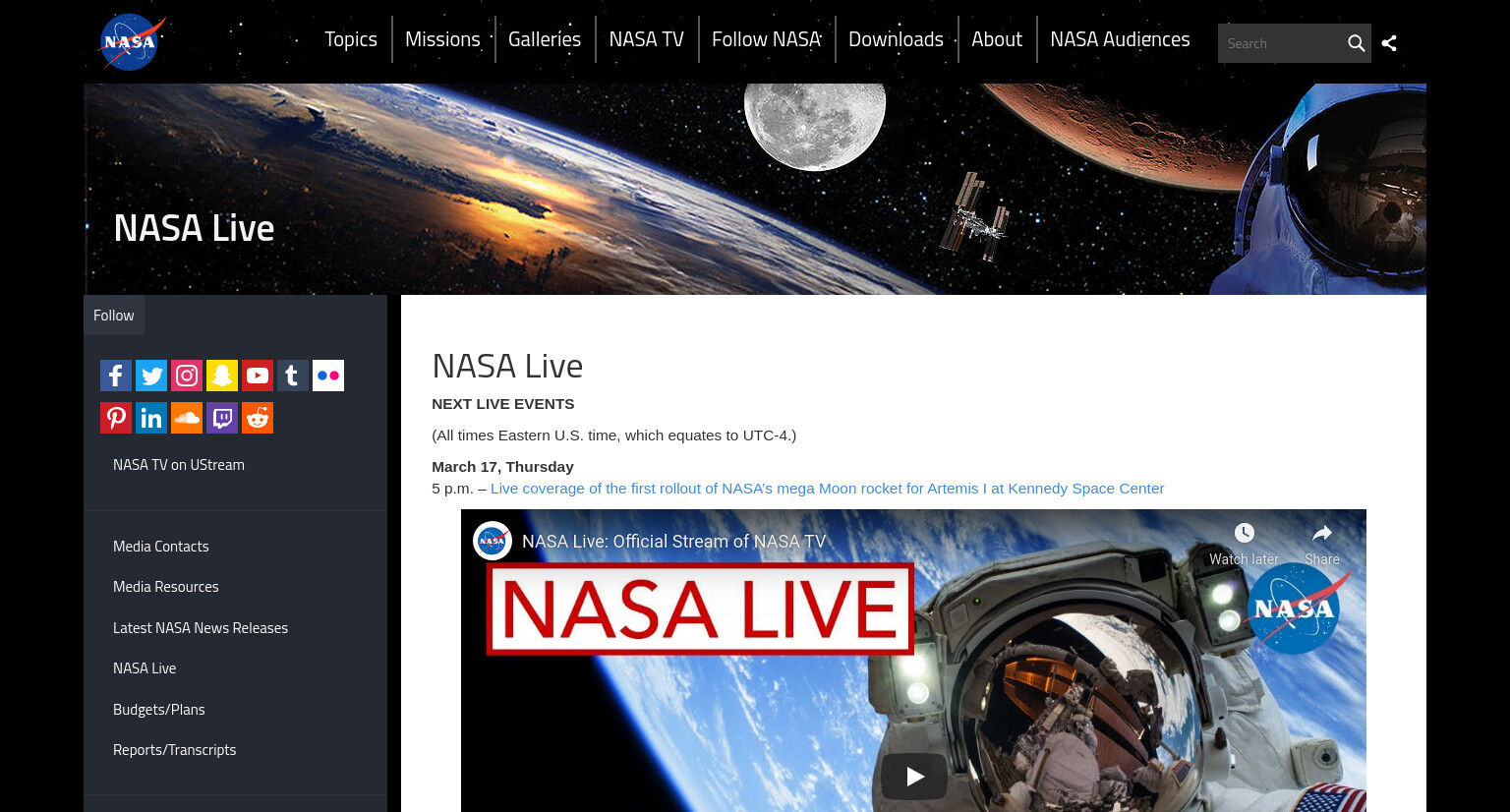Open the About menu
Screen dimensions: 1510x812
[x=997, y=39]
